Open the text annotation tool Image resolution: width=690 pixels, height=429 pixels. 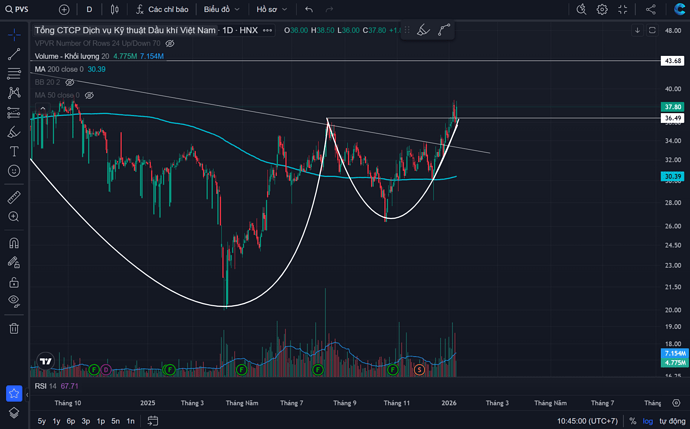(14, 151)
